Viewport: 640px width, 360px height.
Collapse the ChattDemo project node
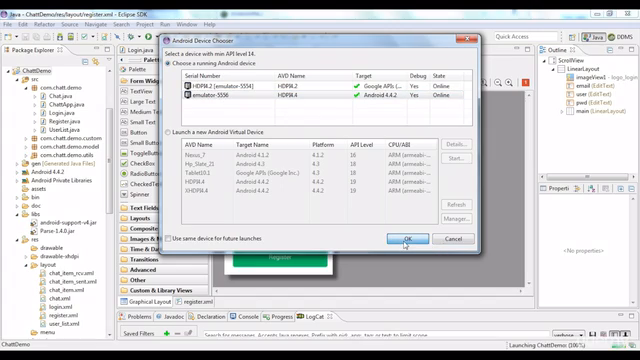click(x=8, y=71)
